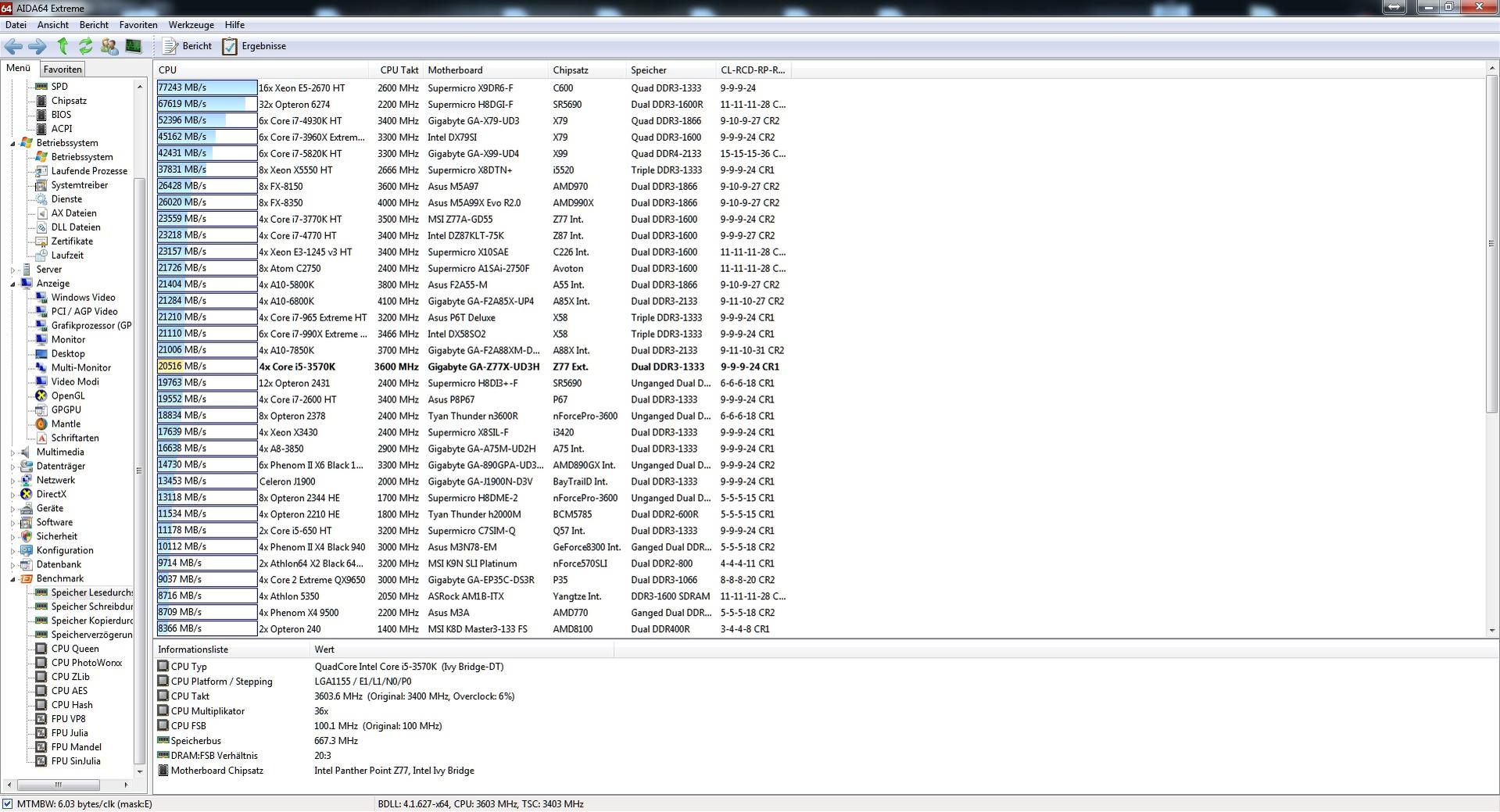Sort by the Motherboard column header
The width and height of the screenshot is (1500, 812).
[485, 70]
